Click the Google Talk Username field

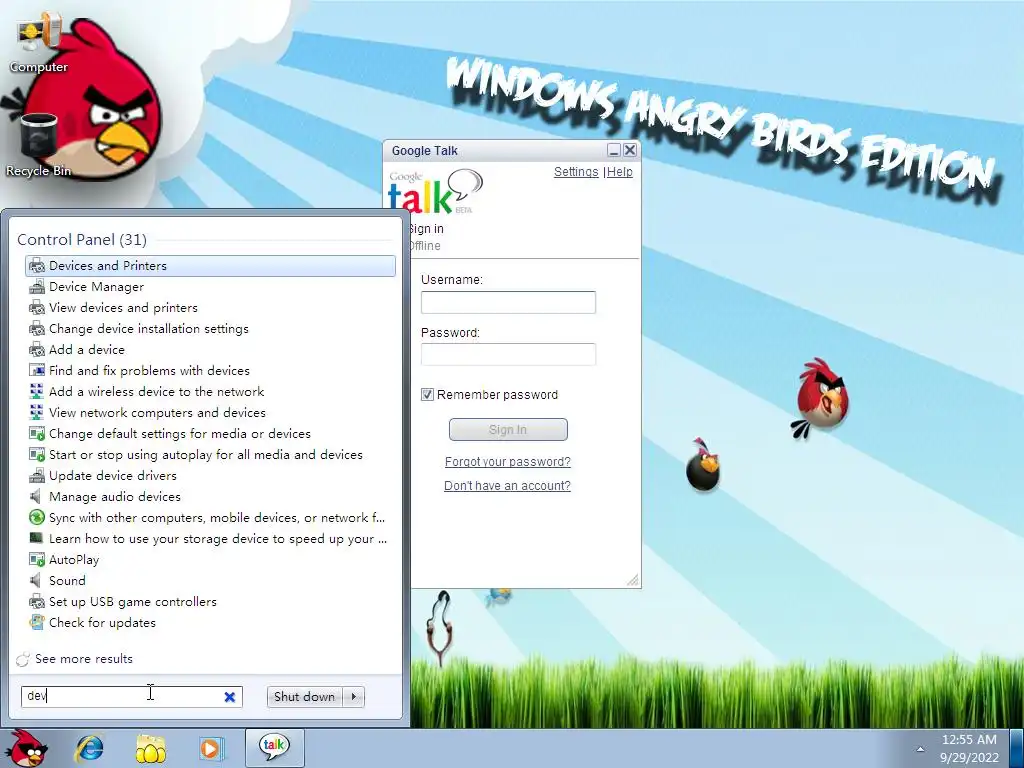[508, 302]
